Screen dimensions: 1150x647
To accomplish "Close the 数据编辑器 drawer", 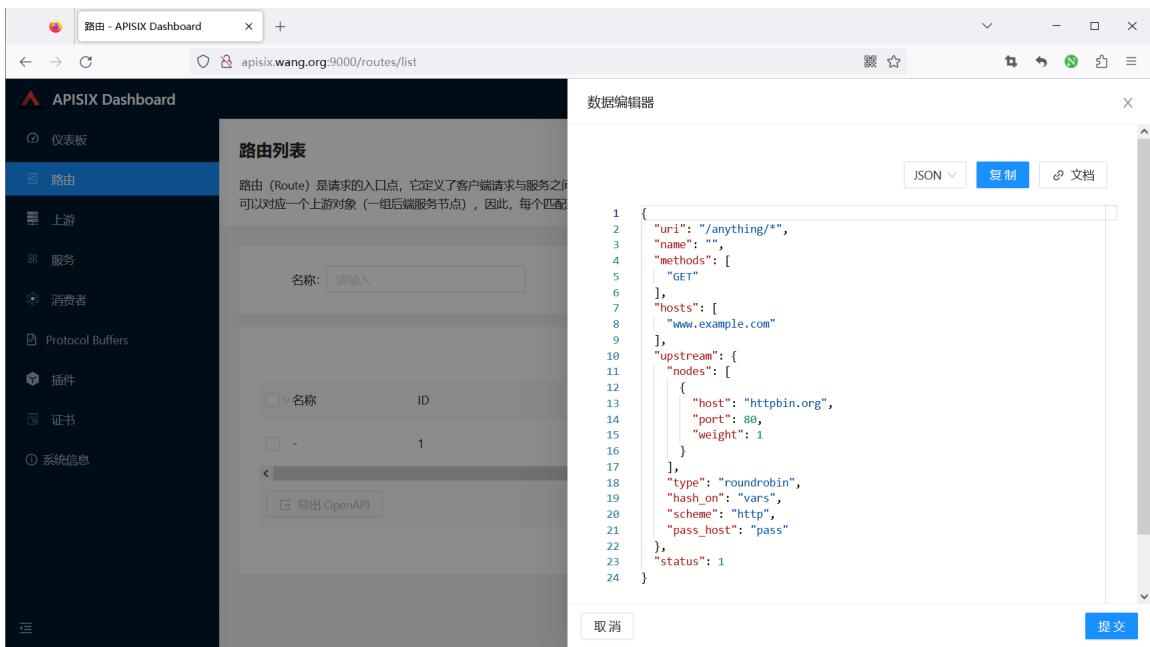I will [1128, 103].
